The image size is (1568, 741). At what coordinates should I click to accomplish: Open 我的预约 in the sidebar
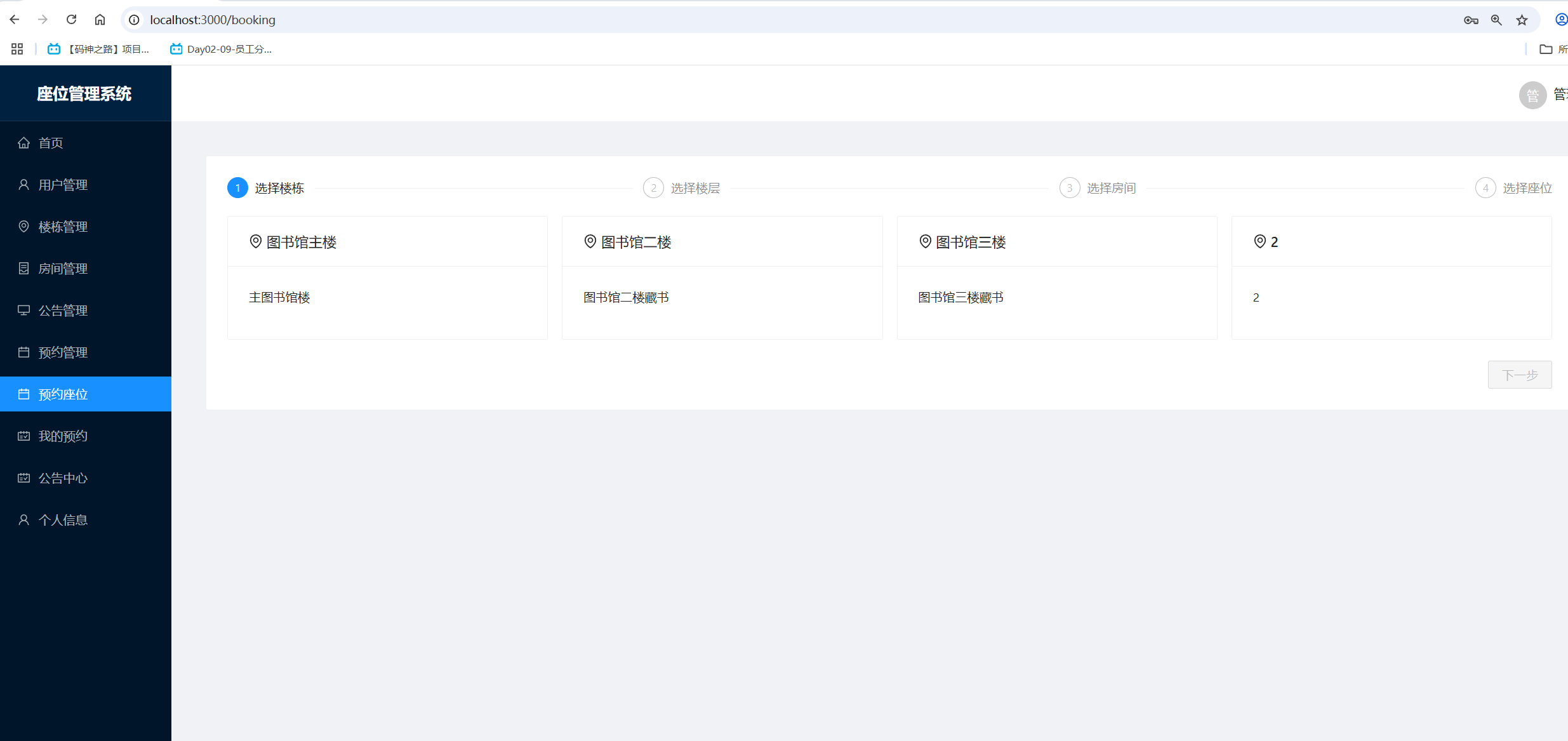click(63, 436)
